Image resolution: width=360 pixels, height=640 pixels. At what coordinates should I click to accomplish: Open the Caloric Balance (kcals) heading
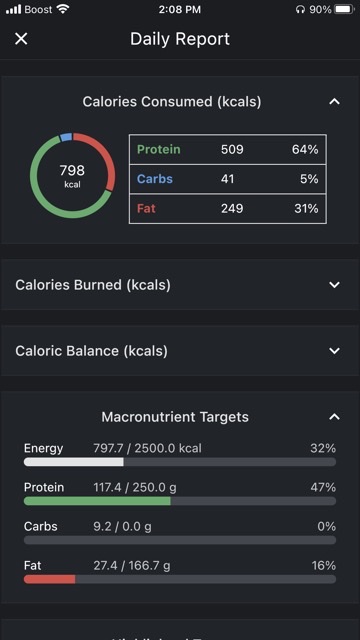[91, 351]
